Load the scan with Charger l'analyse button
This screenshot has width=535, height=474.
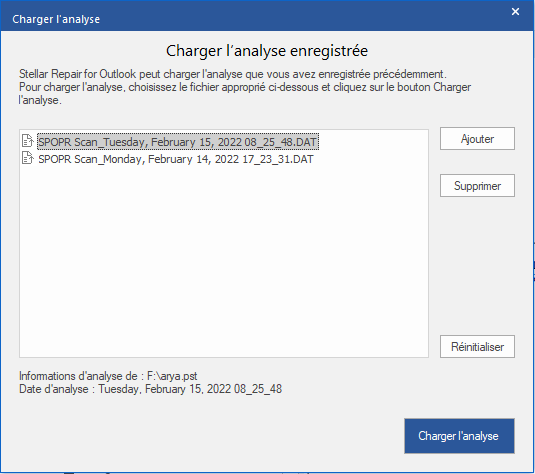pyautogui.click(x=459, y=436)
